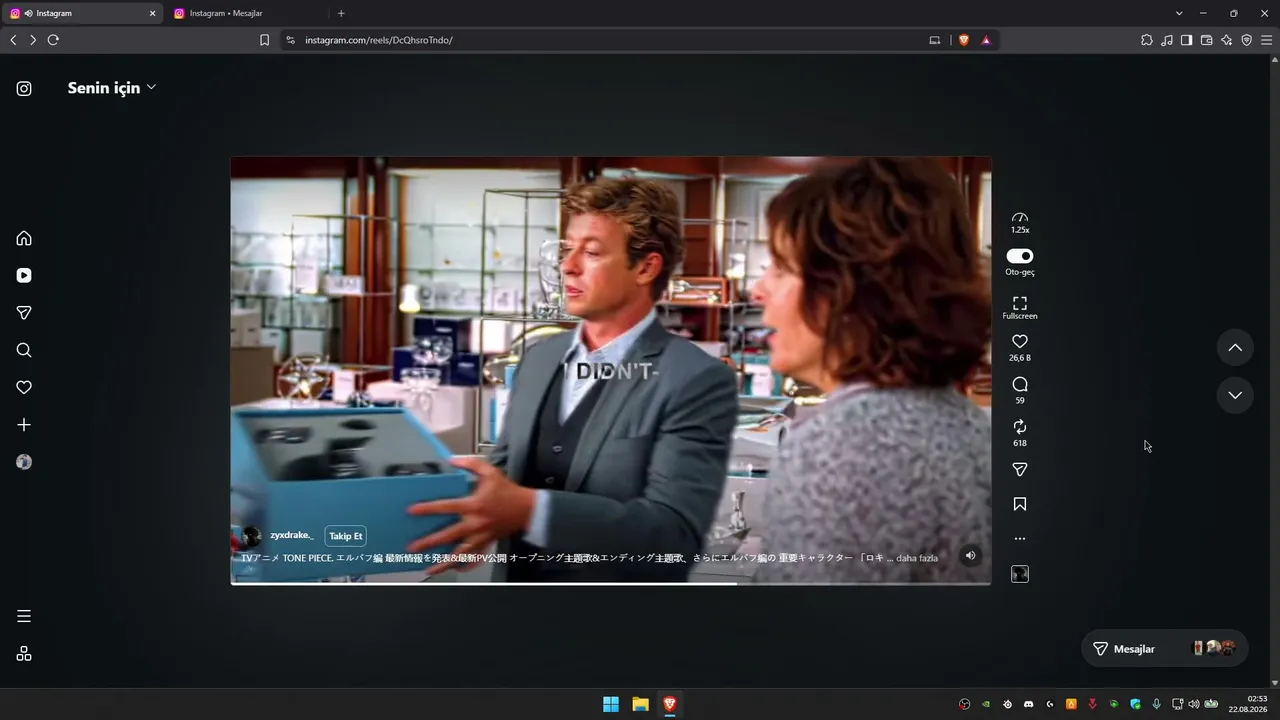
Task: Open the tab search dropdown arrow
Action: tap(1179, 14)
